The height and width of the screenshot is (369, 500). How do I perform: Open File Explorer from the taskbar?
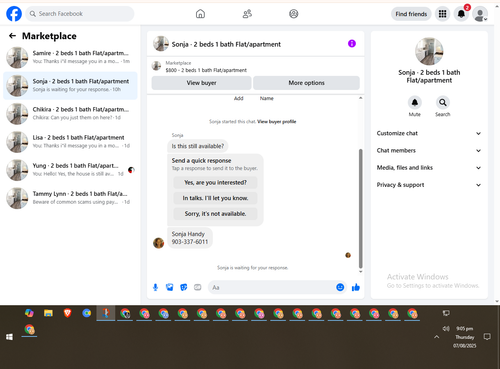48,313
